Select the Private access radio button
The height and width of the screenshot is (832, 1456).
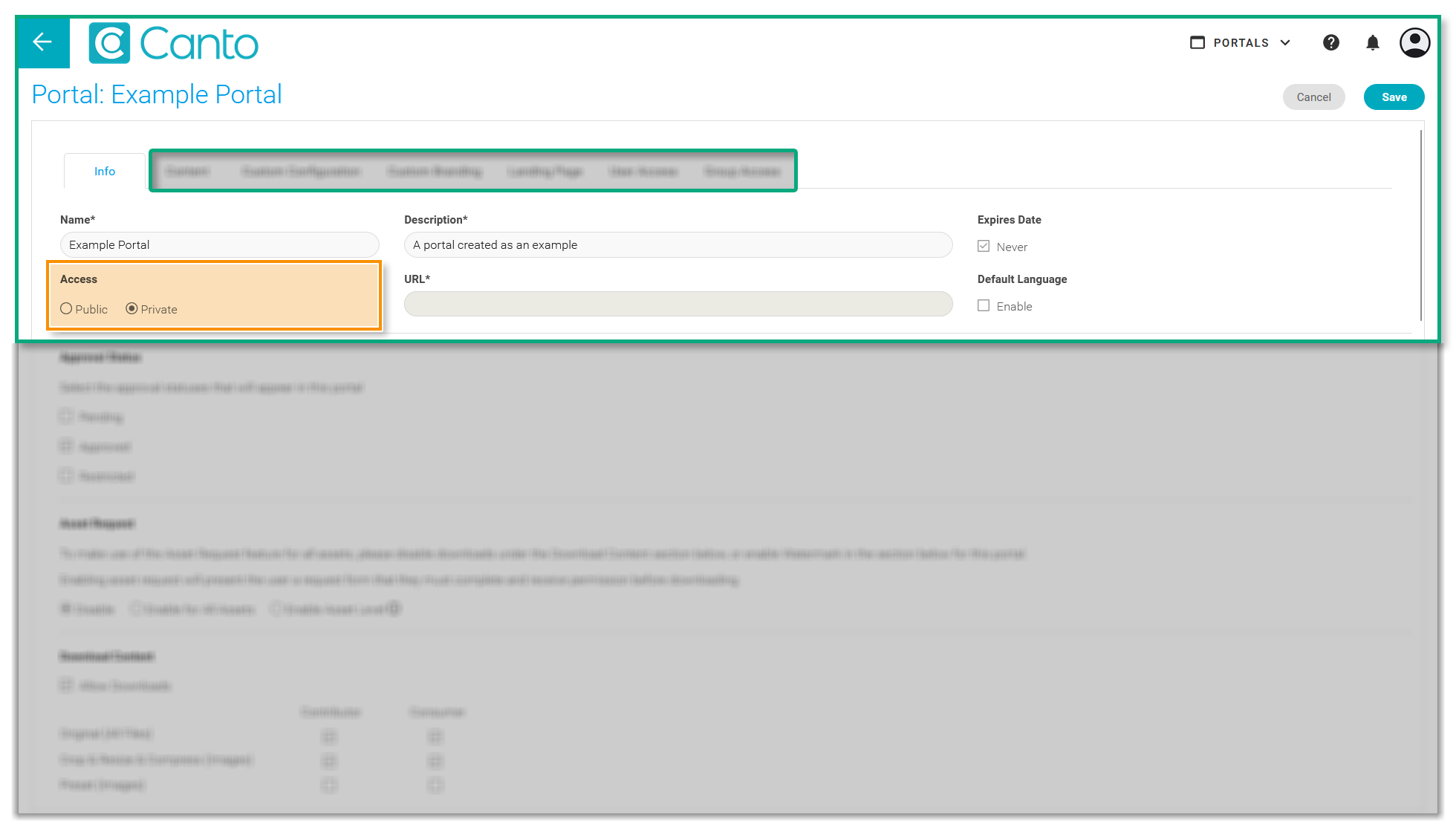coord(131,309)
